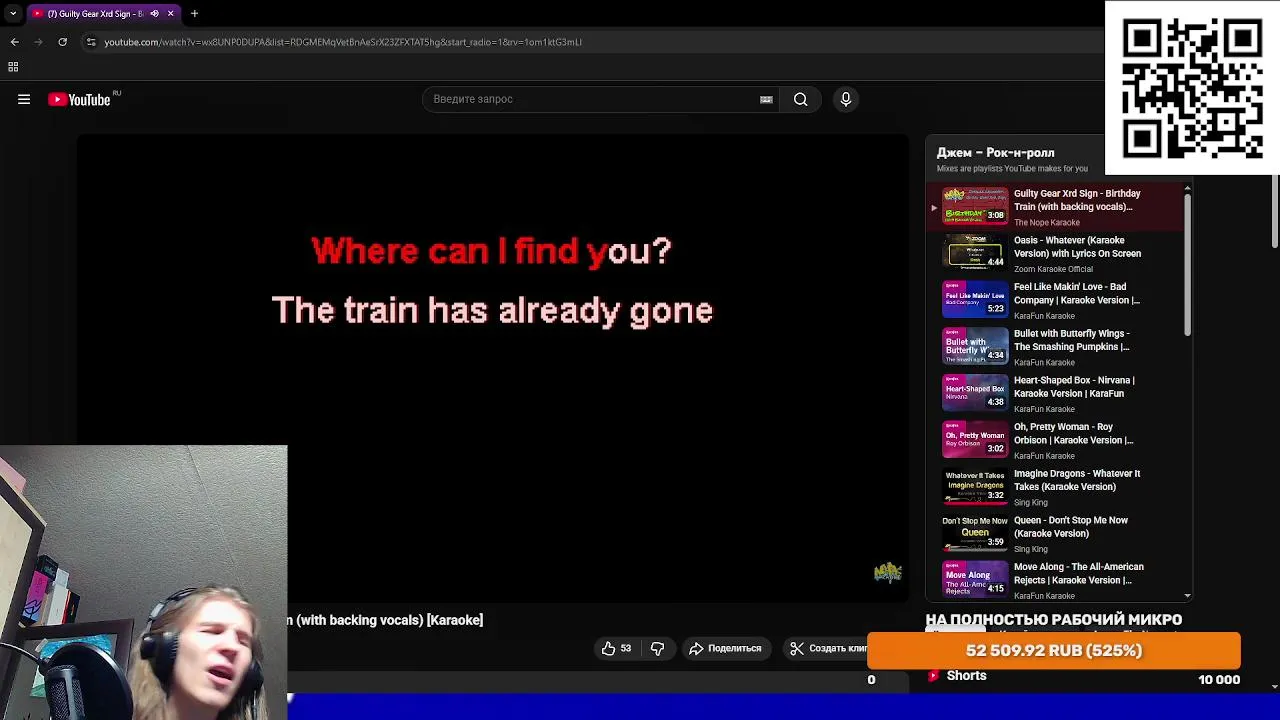Open Feel Like Makin' Love thumbnail
This screenshot has height=720, width=1280.
coord(975,299)
